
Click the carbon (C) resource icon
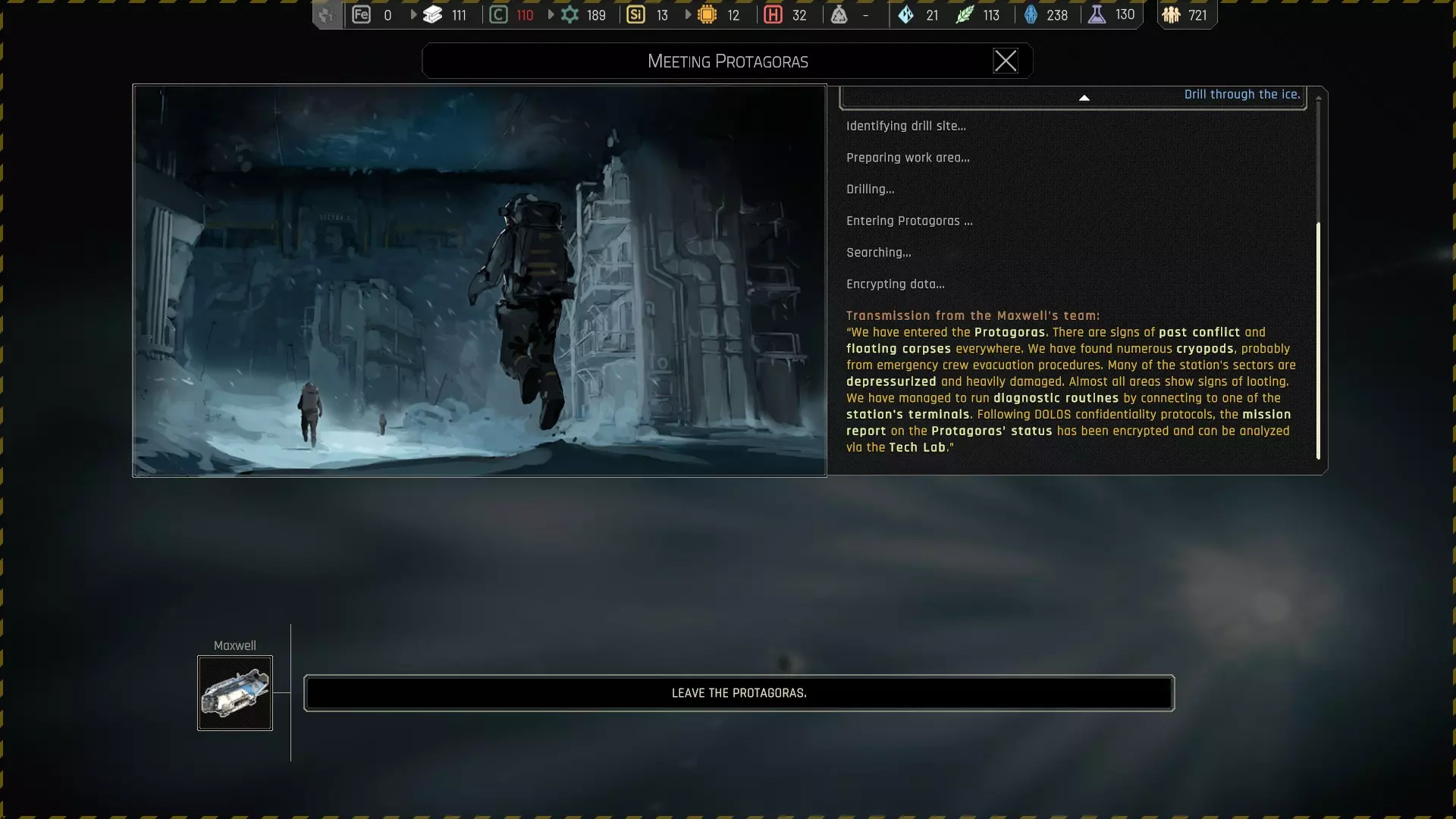pyautogui.click(x=498, y=14)
